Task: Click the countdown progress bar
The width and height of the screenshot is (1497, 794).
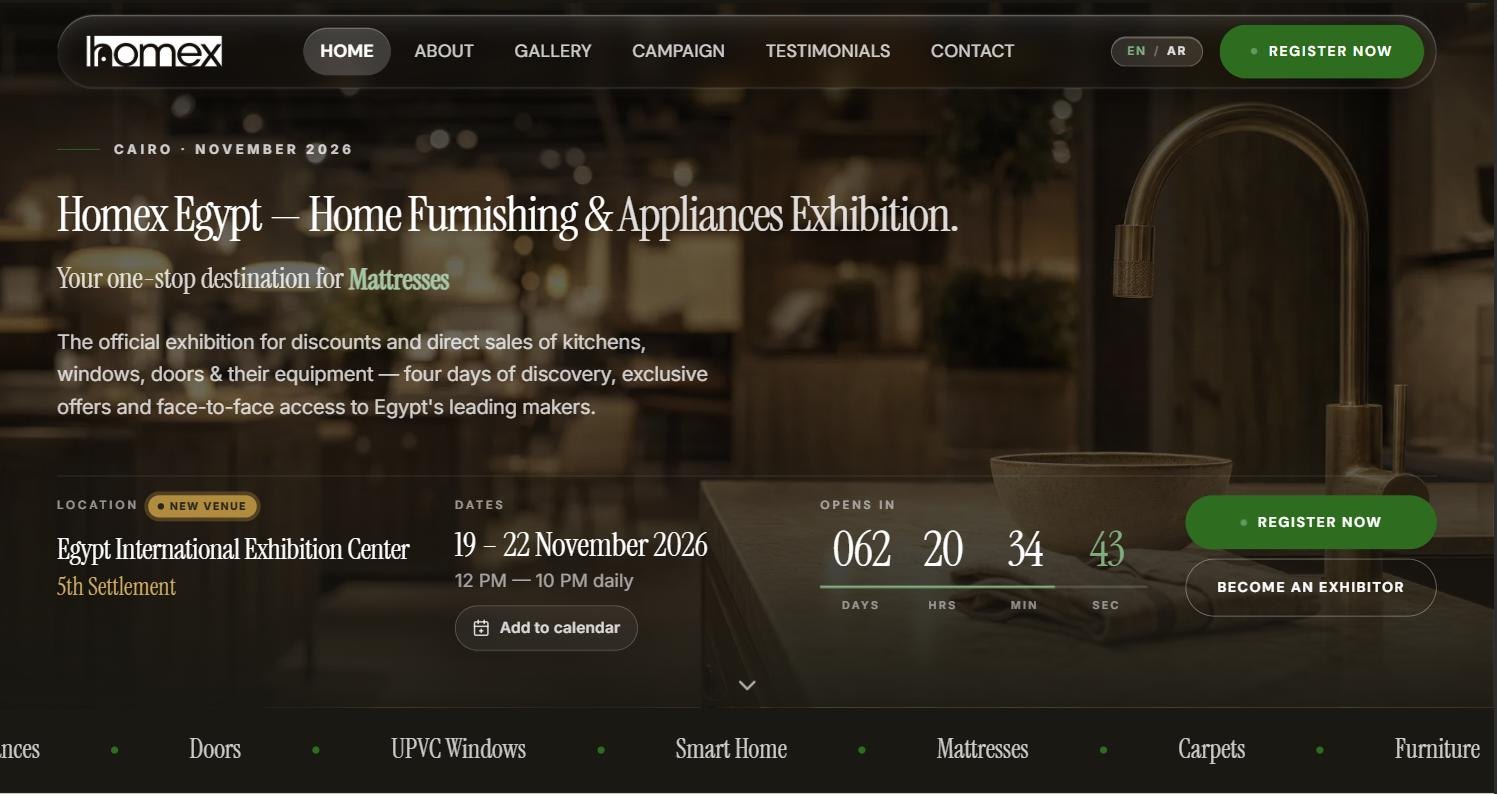Action: [x=983, y=587]
